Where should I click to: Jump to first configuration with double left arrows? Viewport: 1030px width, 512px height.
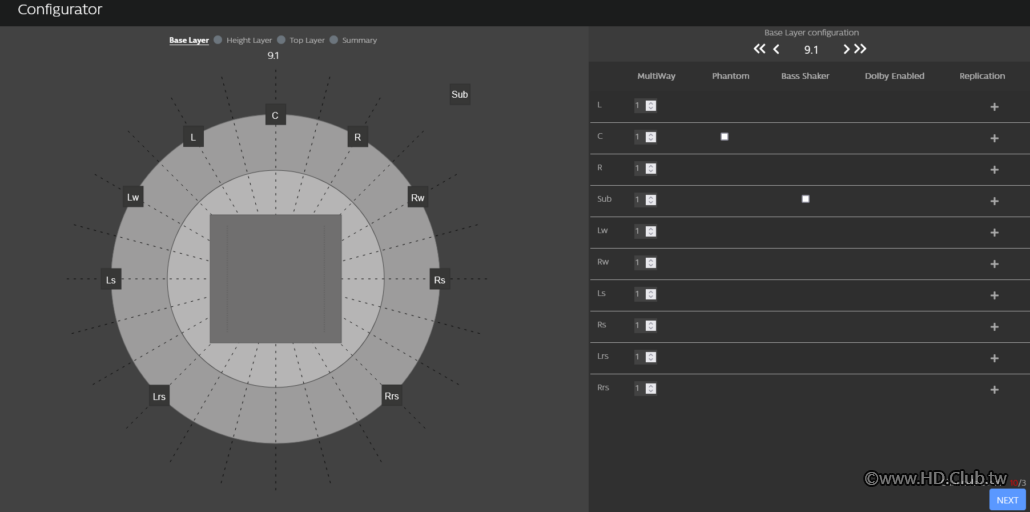(759, 49)
